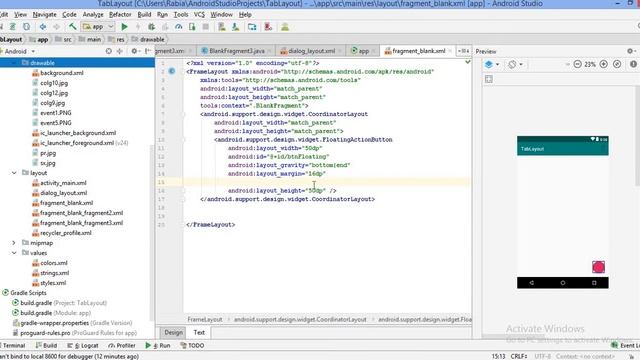Open the Run tool window button
The image size is (640, 360).
pos(158,346)
